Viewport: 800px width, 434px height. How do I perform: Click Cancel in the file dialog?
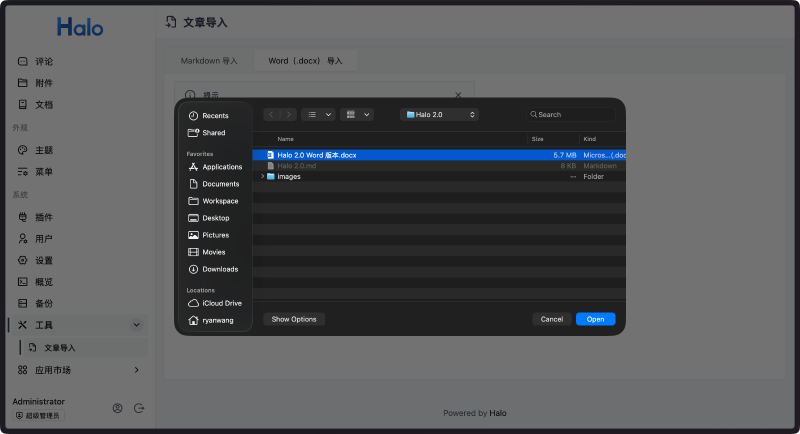point(551,319)
